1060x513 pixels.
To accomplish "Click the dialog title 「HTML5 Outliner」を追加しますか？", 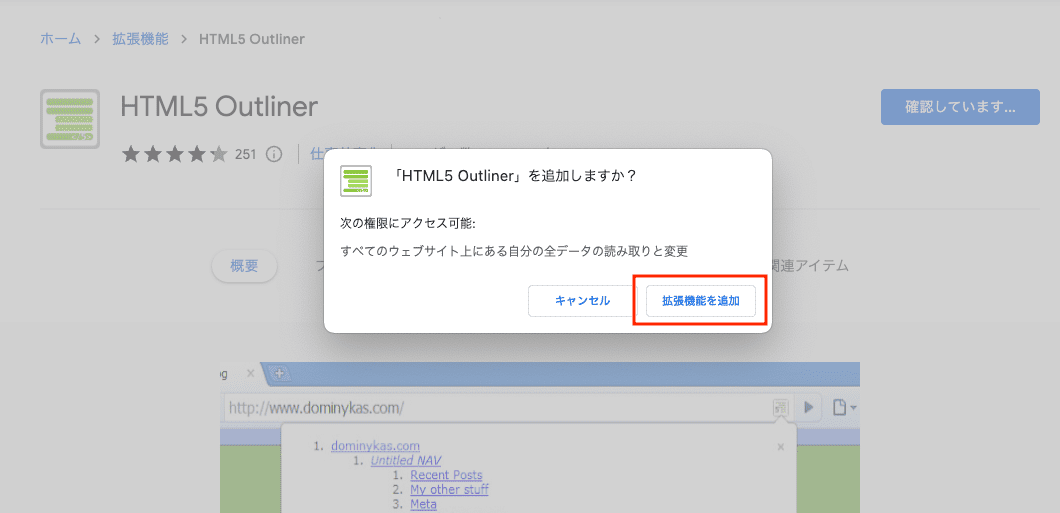I will pos(514,176).
